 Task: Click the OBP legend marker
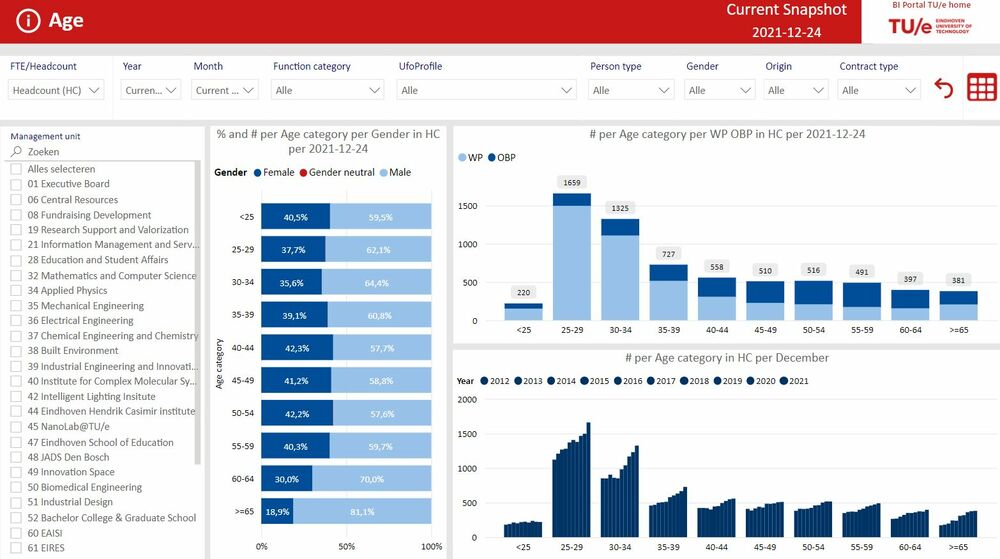pyautogui.click(x=491, y=158)
